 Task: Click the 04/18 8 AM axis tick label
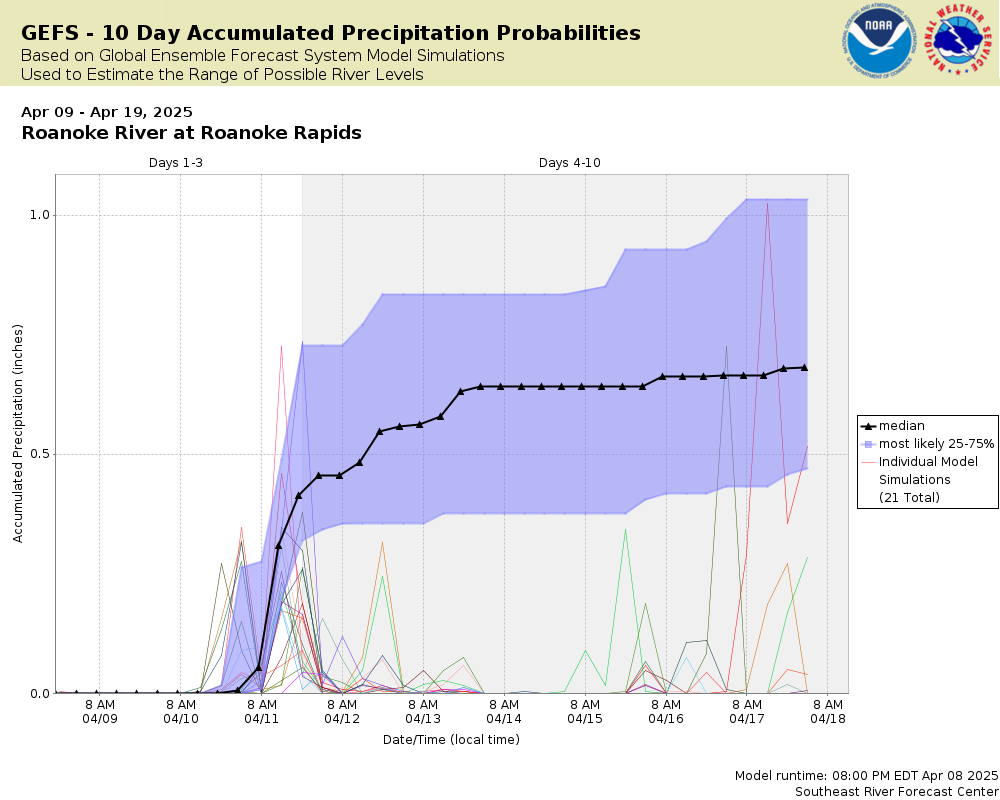828,712
